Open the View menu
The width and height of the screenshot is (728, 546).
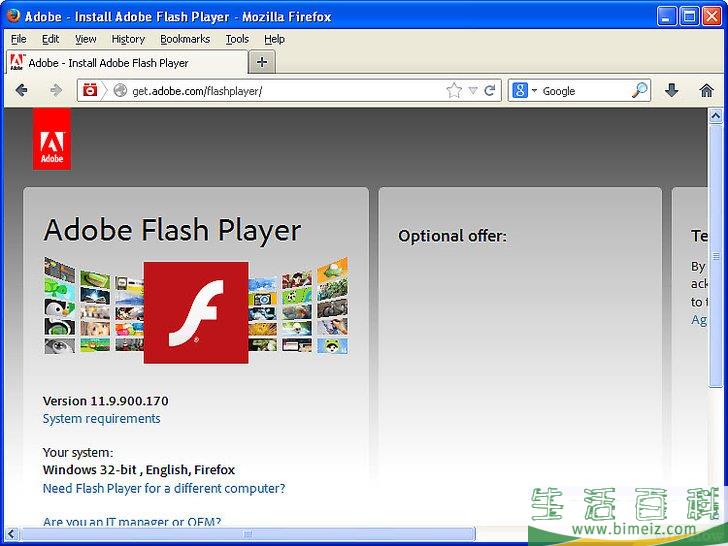tap(85, 39)
